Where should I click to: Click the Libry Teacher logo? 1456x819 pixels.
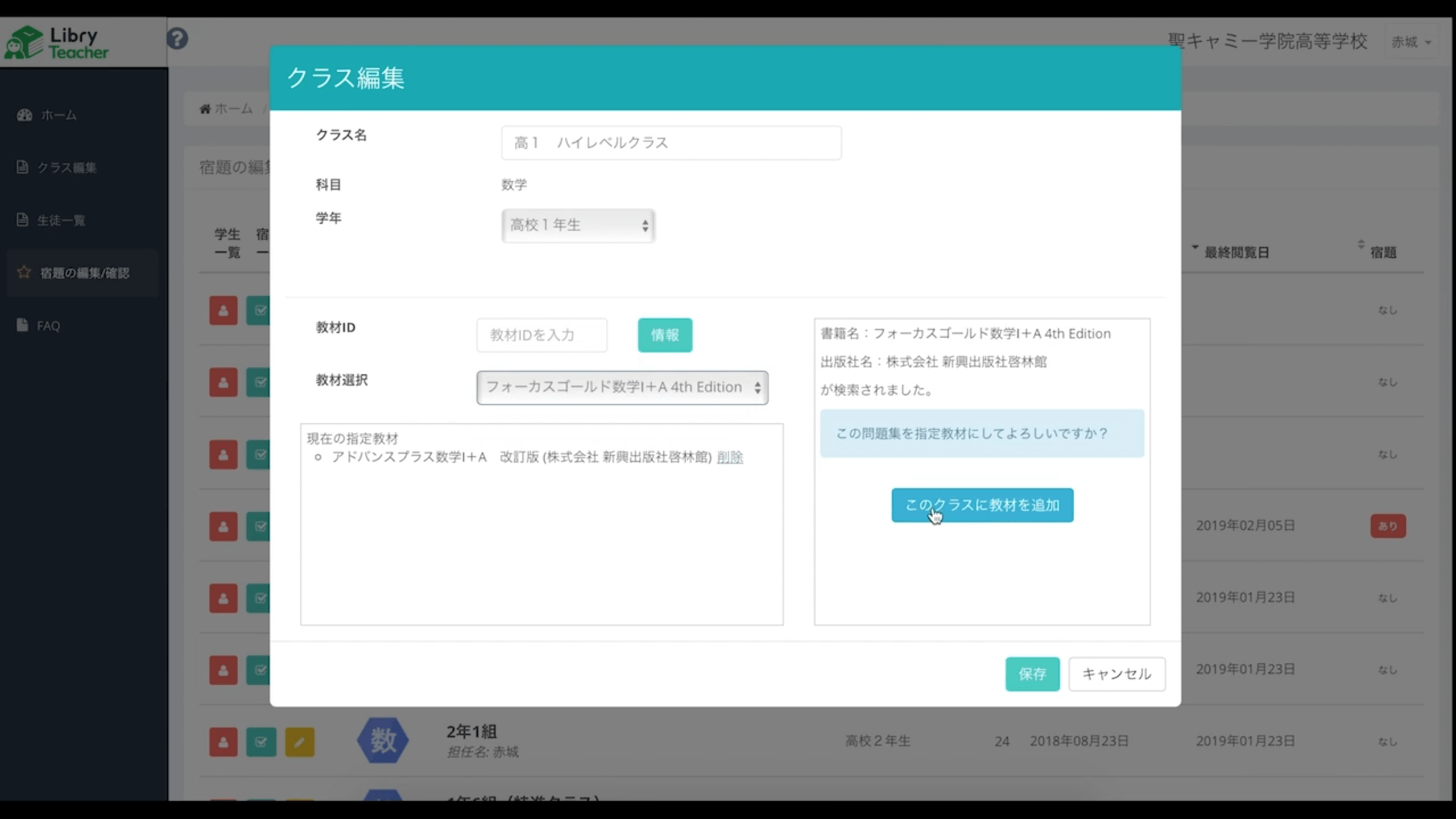57,43
